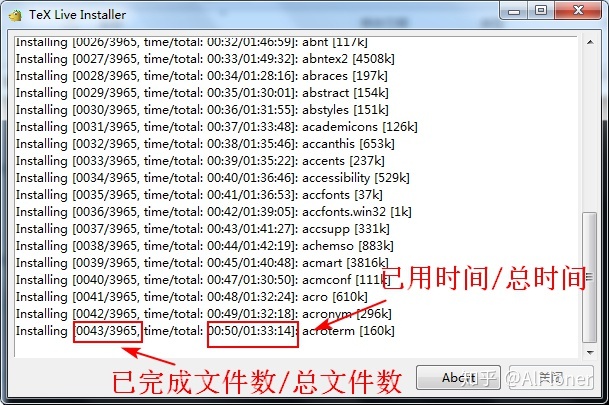Select the acro [610k] log line
This screenshot has width=609, height=405.
[191, 297]
